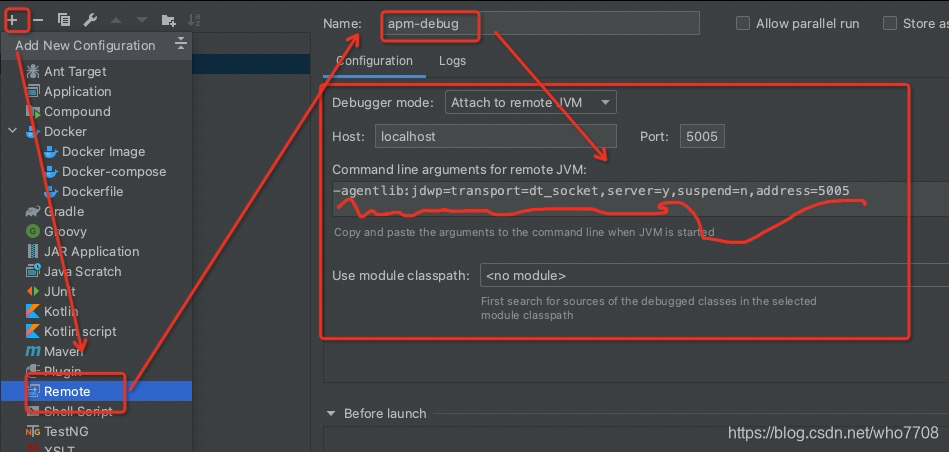Select the TestNG icon
Viewport: 949px width, 452px height.
pyautogui.click(x=33, y=431)
